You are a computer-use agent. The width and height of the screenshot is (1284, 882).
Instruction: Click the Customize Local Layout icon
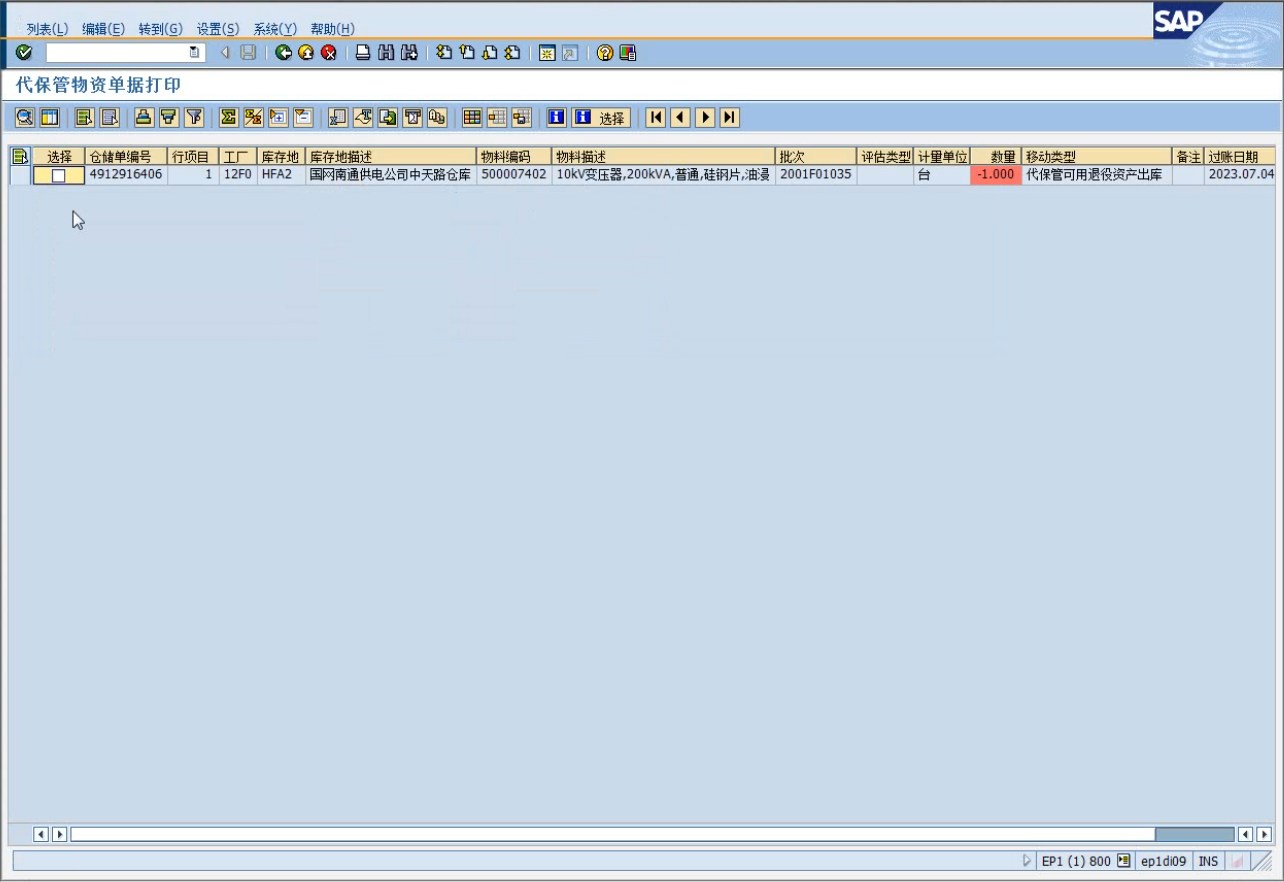(628, 53)
